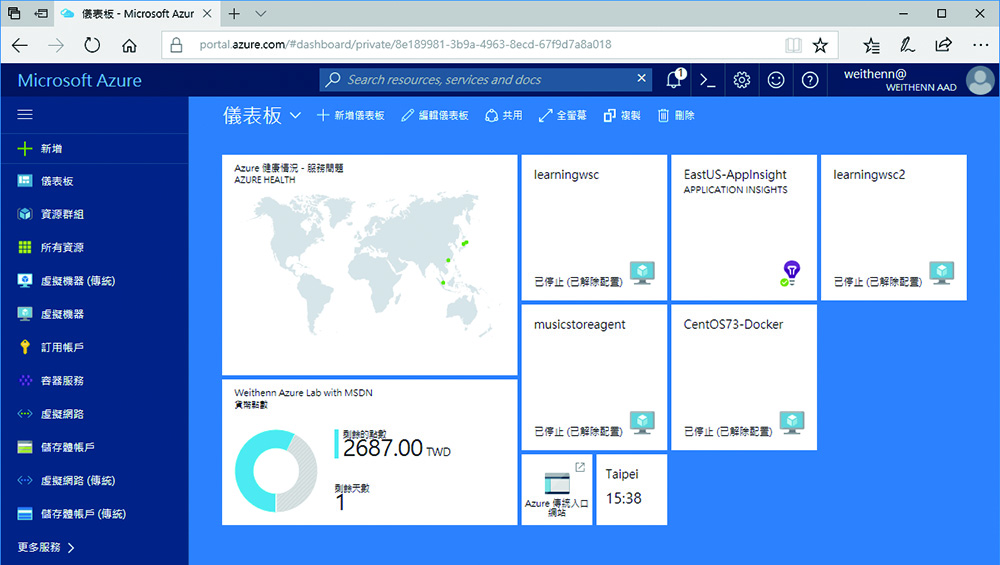Viewport: 1000px width, 565px height.
Task: Open the browser more options ellipsis
Action: (980, 45)
